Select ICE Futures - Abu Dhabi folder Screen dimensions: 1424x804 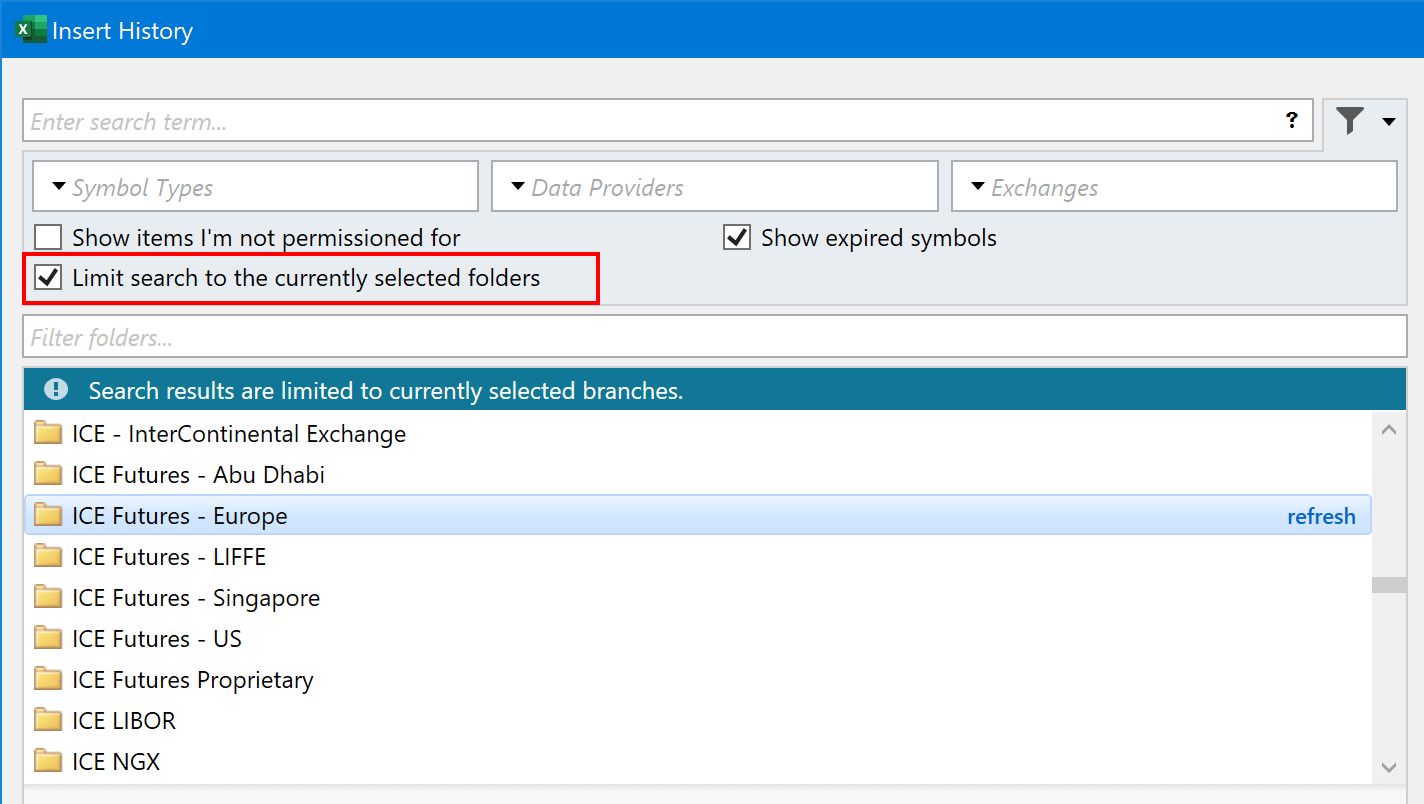pyautogui.click(x=697, y=475)
